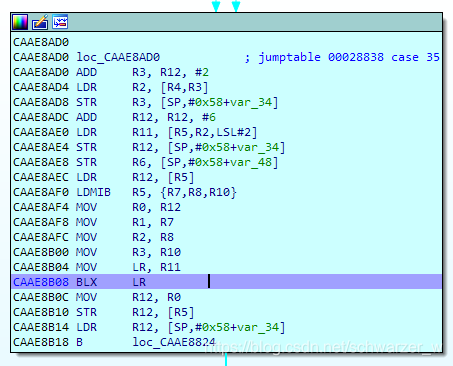Select the MOV R3, R10 line

click(97, 252)
